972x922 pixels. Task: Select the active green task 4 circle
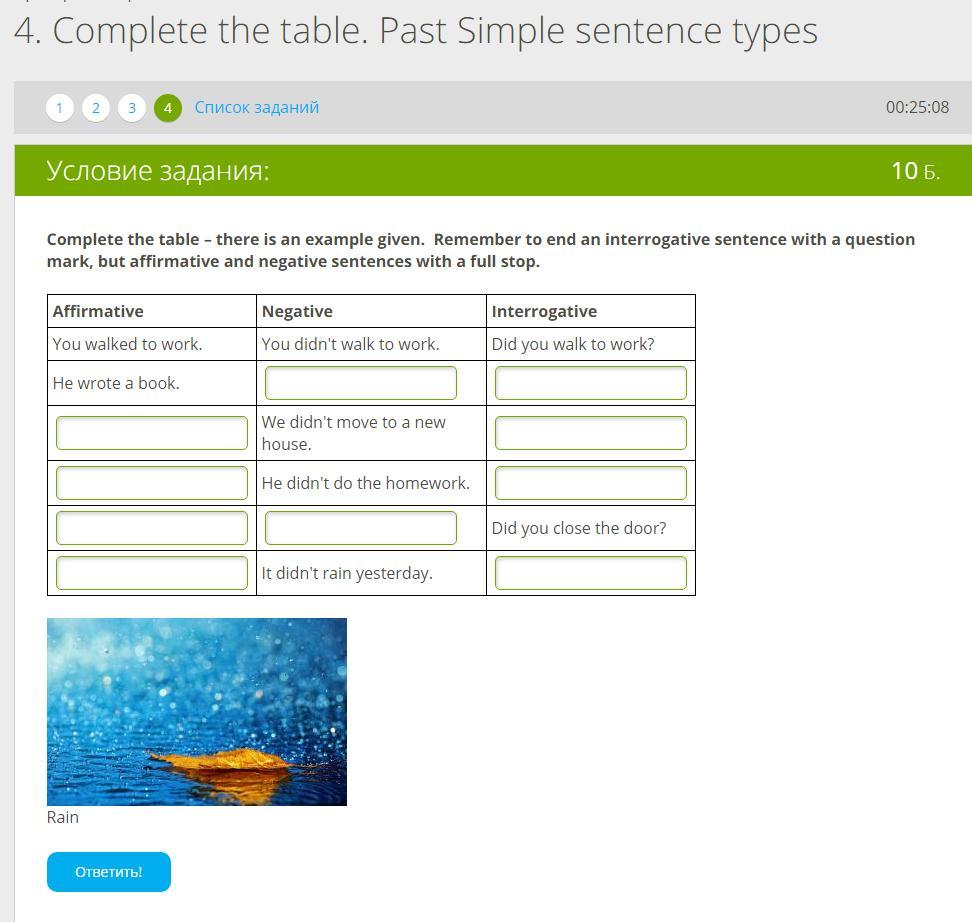[x=168, y=108]
